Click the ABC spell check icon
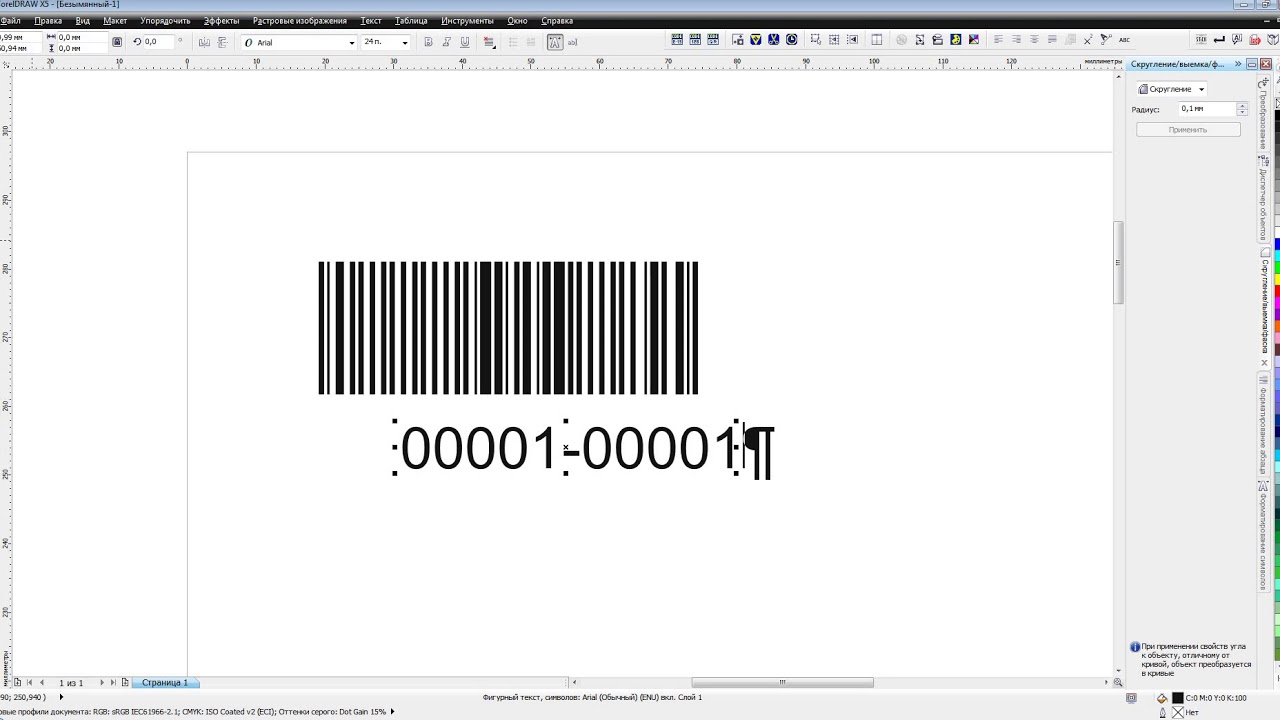This screenshot has height=720, width=1280. pyautogui.click(x=1124, y=40)
